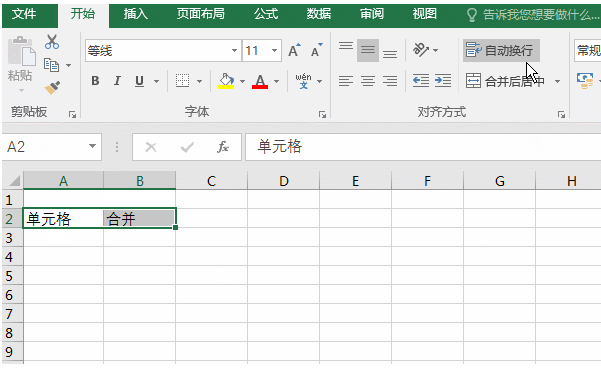This screenshot has height=384, width=601.
Task: Apply the yellow fill color
Action: click(226, 81)
